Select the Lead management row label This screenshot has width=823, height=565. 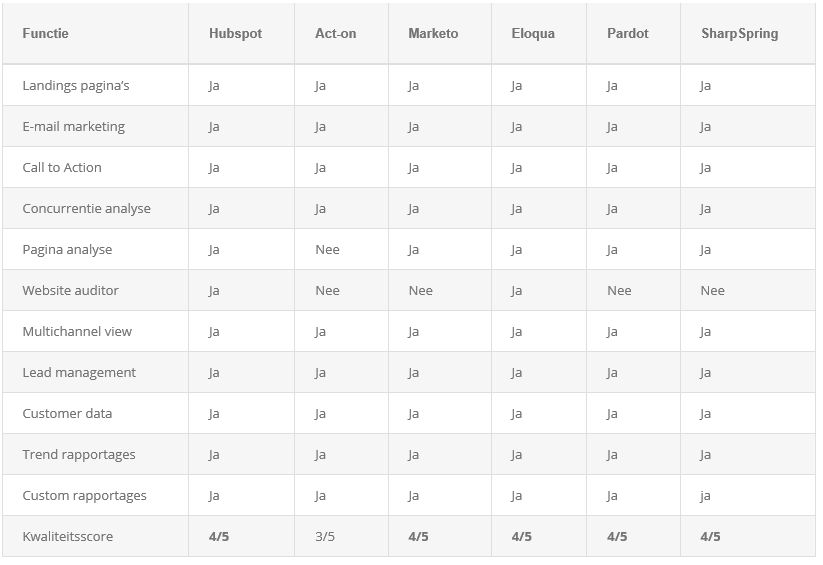point(79,372)
